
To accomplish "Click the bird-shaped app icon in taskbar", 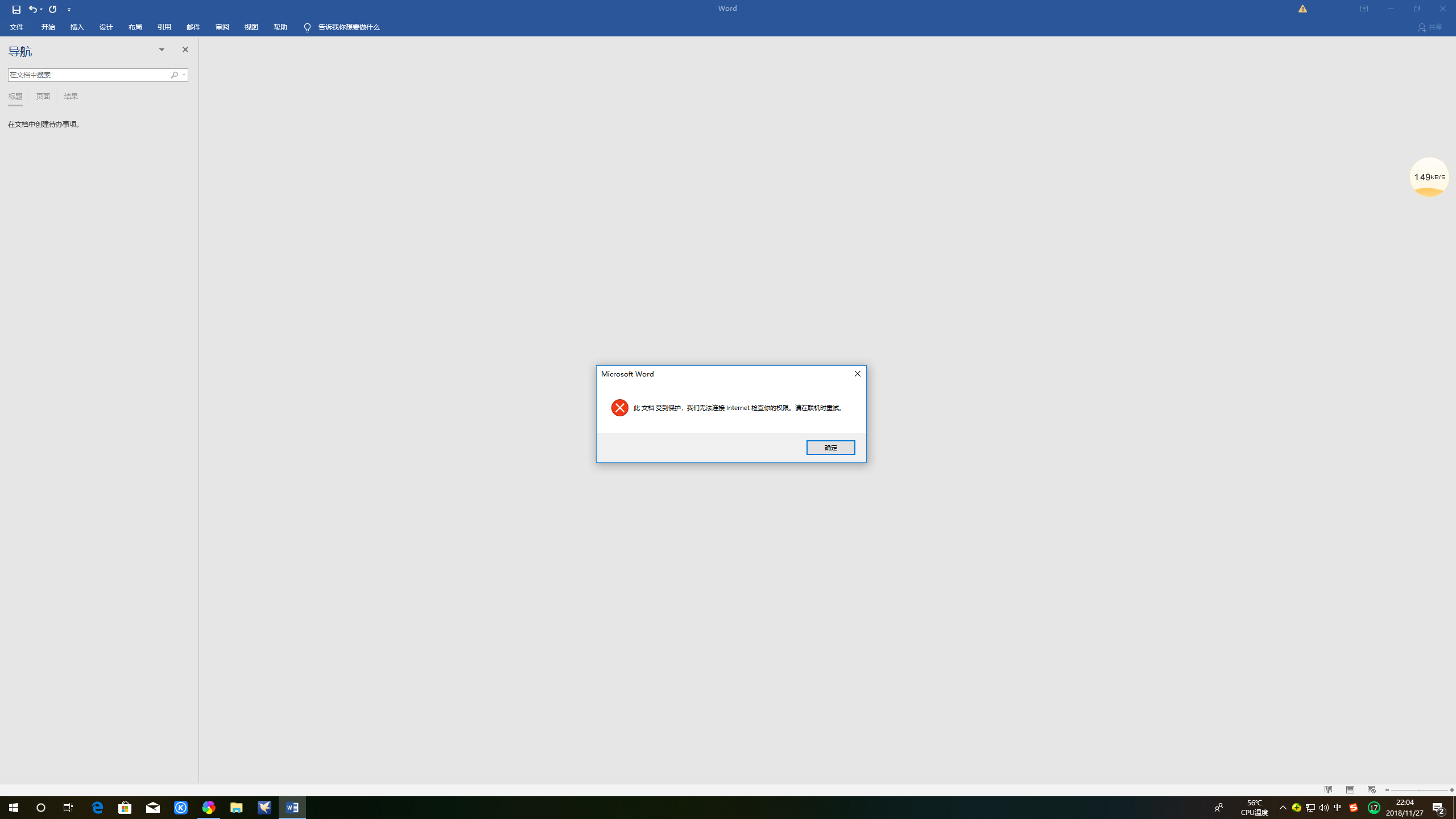I will pos(264,808).
